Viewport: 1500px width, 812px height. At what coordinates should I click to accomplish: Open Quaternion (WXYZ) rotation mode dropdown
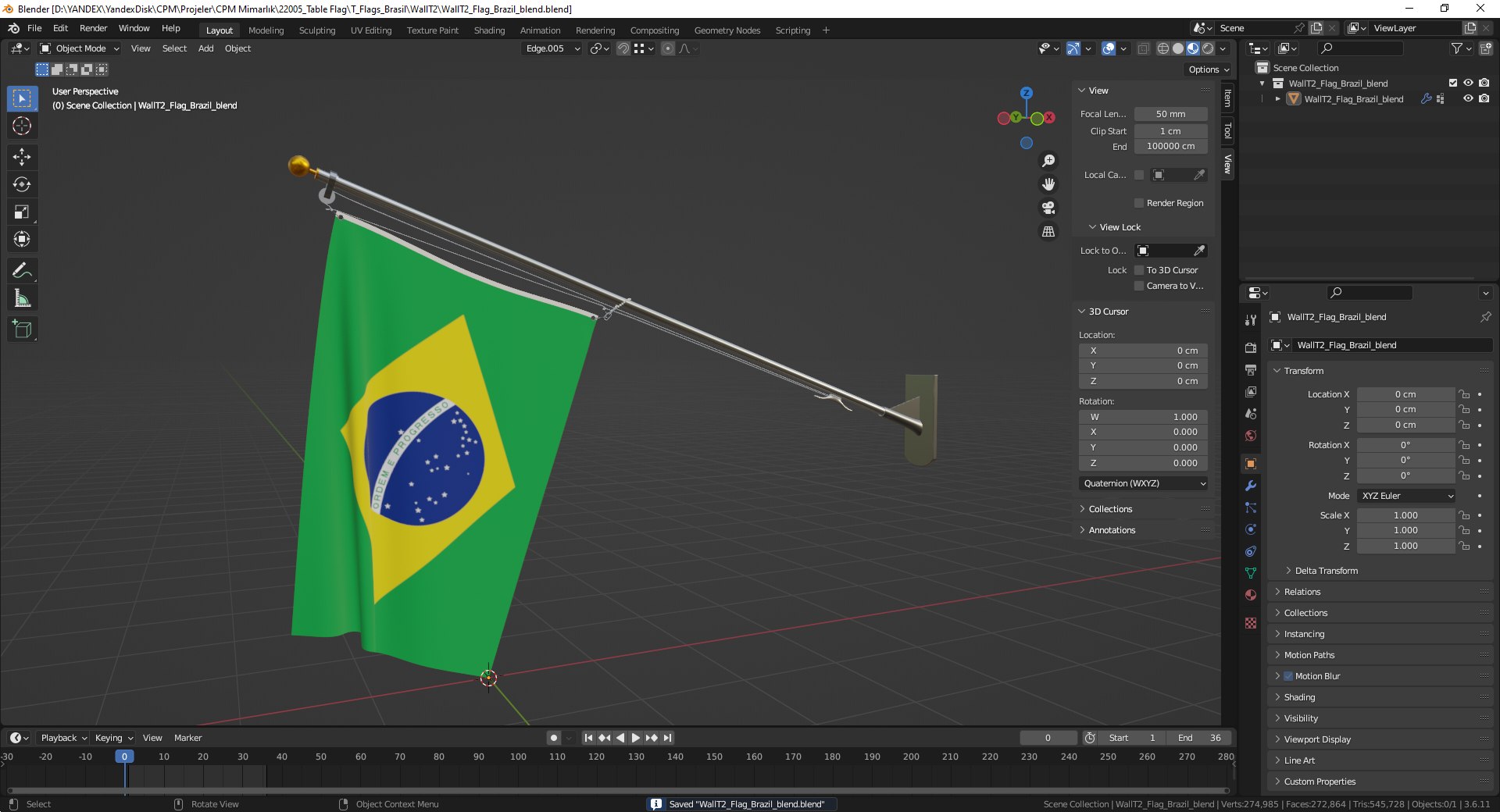click(1144, 483)
